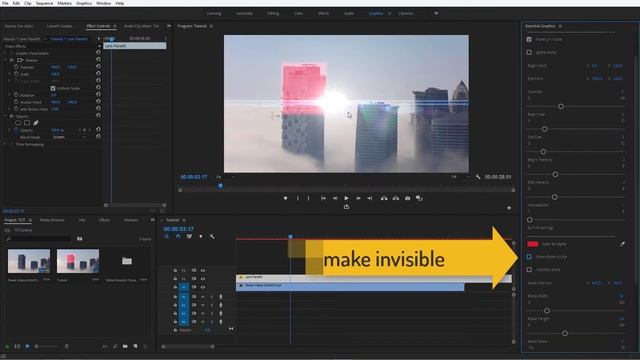Open the playback resolution dropdown
This screenshot has width=640, height=360.
[x=459, y=177]
